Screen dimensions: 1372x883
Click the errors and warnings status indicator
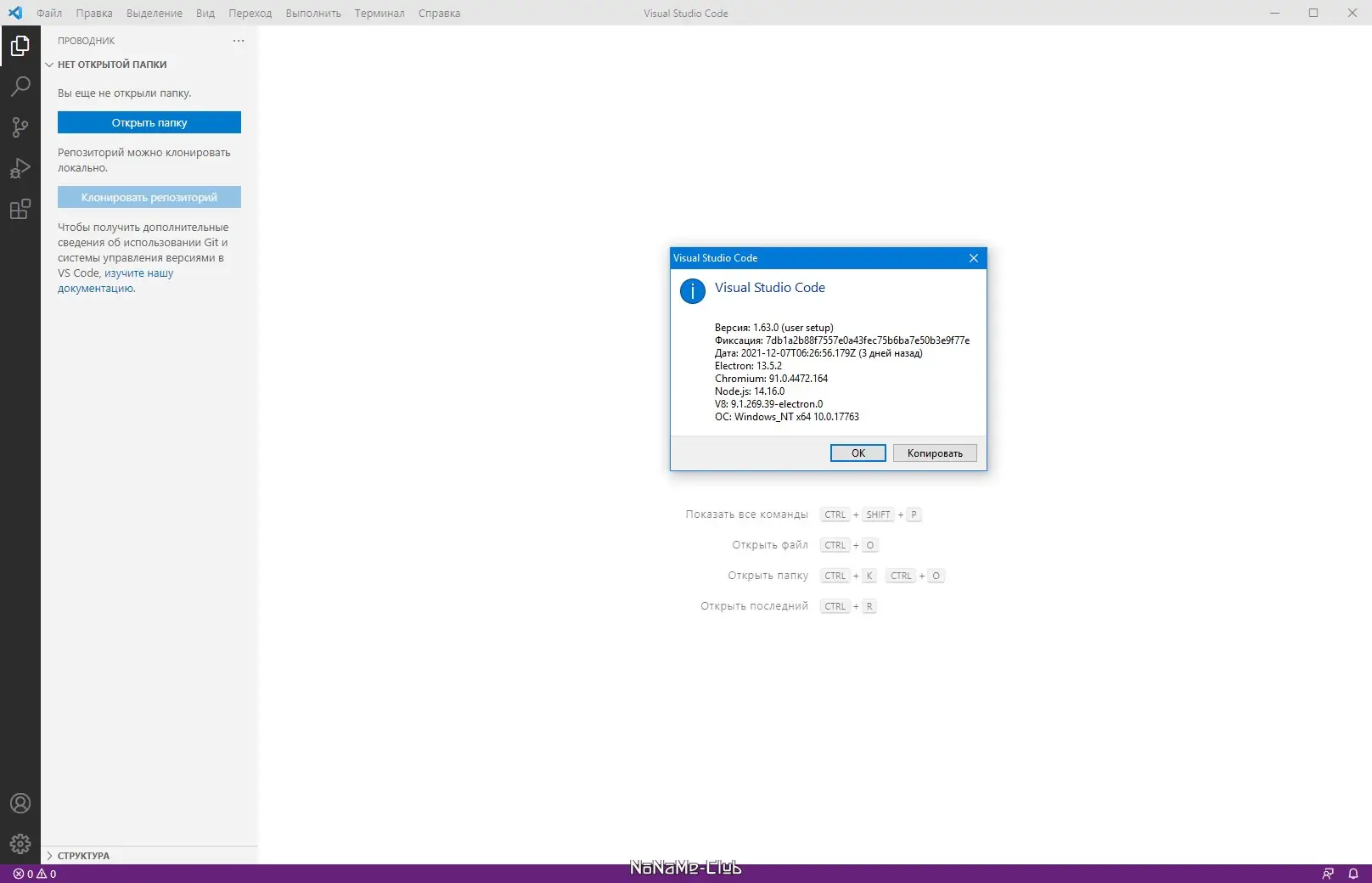coord(35,874)
